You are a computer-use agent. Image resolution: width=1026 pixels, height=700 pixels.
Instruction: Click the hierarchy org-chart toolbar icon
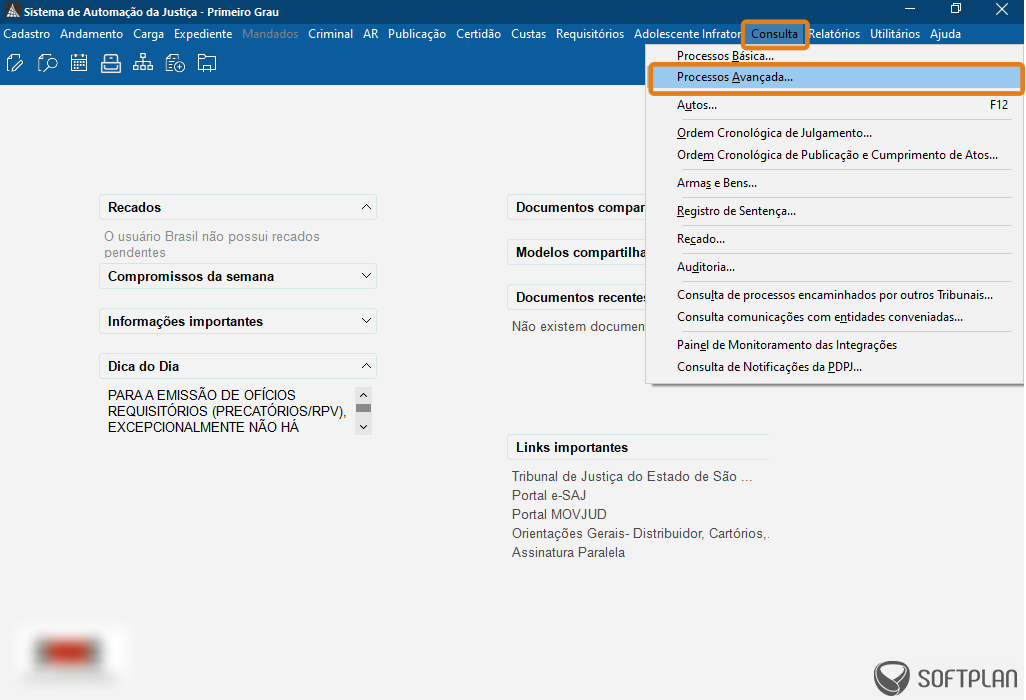pyautogui.click(x=143, y=63)
